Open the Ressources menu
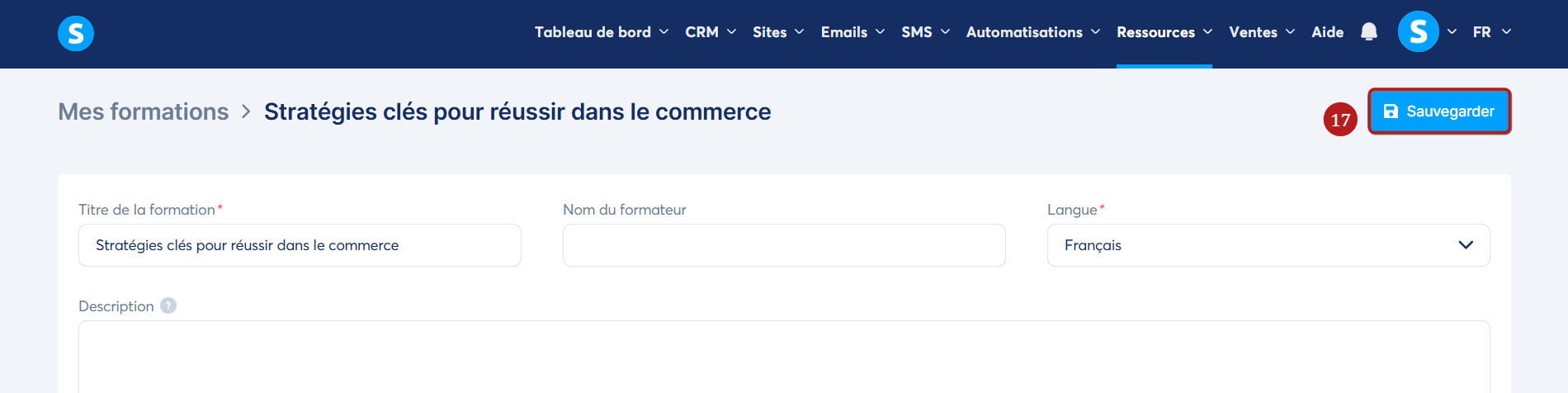 1164,32
